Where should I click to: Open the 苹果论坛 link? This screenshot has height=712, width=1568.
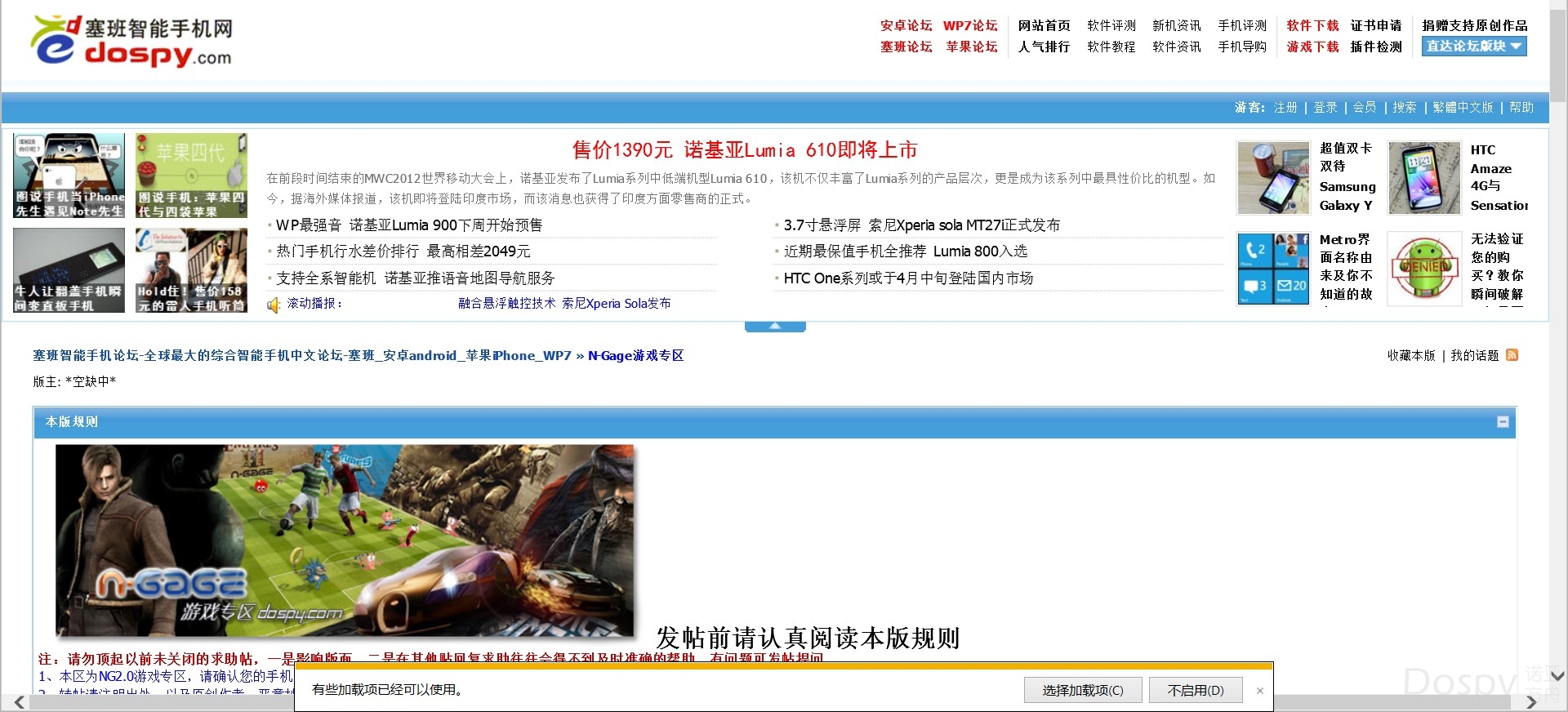tap(972, 47)
